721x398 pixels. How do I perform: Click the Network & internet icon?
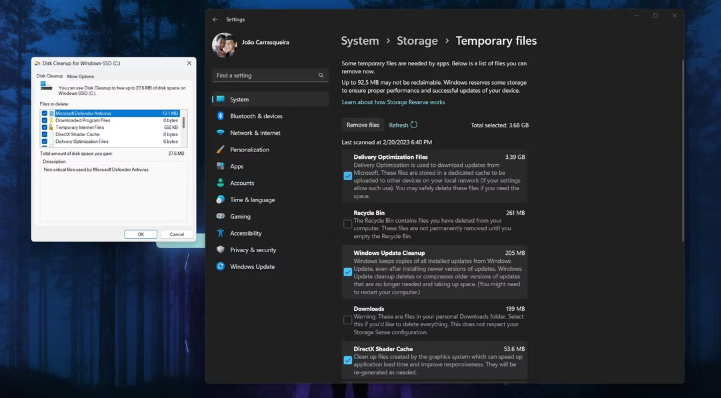coord(221,133)
